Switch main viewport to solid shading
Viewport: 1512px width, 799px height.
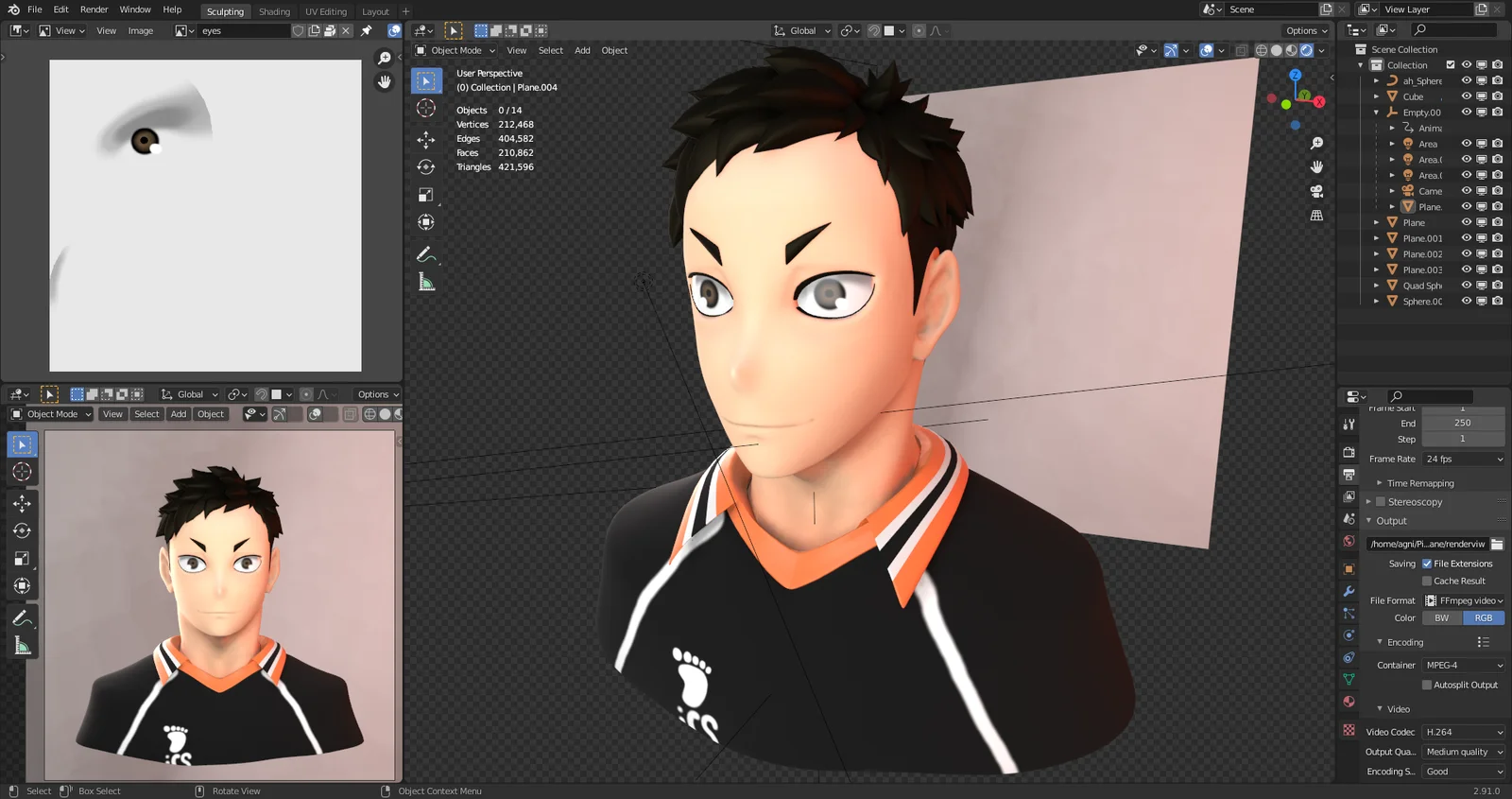(x=1277, y=50)
